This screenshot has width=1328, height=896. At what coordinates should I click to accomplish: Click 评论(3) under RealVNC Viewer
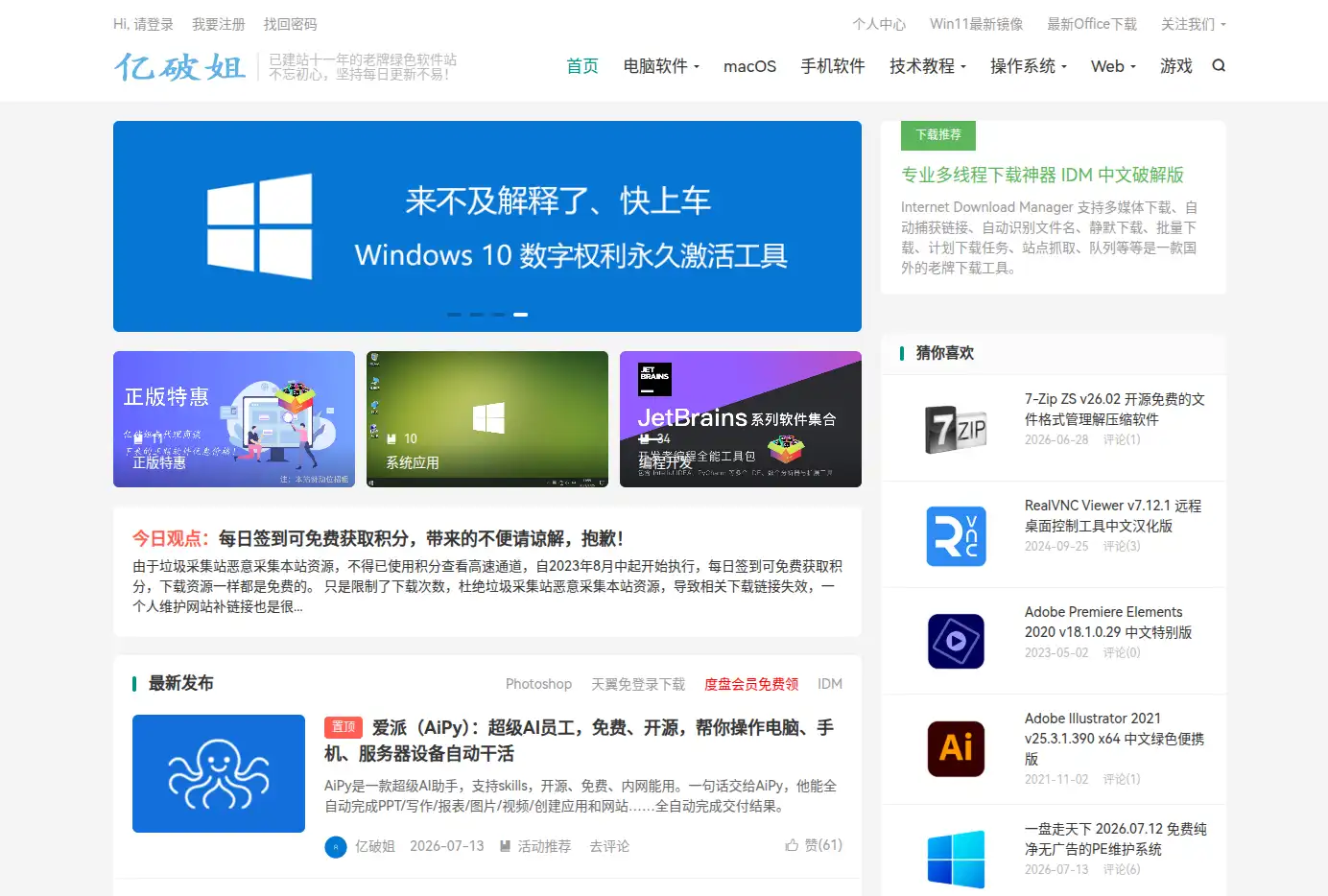[x=1122, y=546]
